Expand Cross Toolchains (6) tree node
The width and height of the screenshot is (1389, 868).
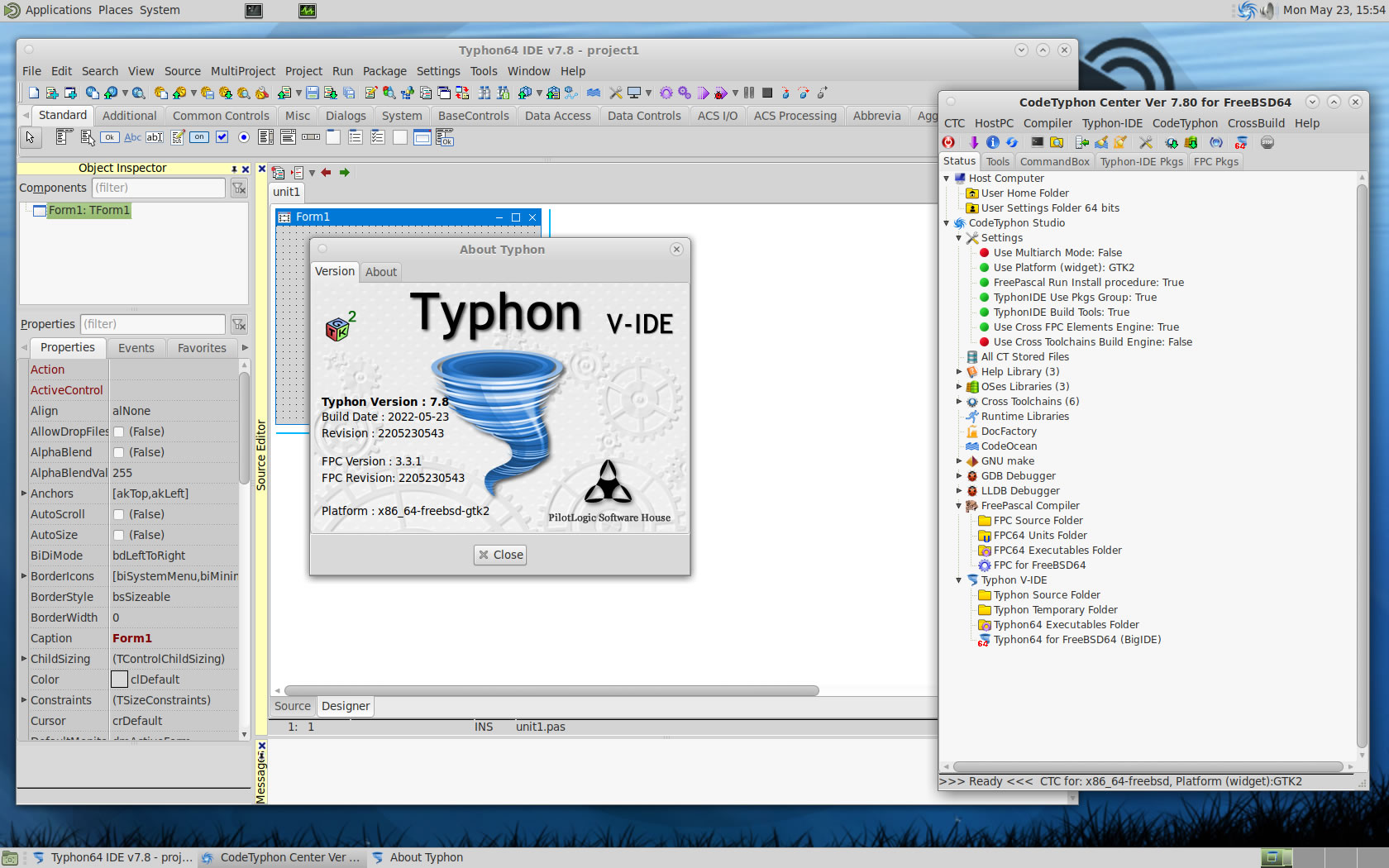point(959,402)
